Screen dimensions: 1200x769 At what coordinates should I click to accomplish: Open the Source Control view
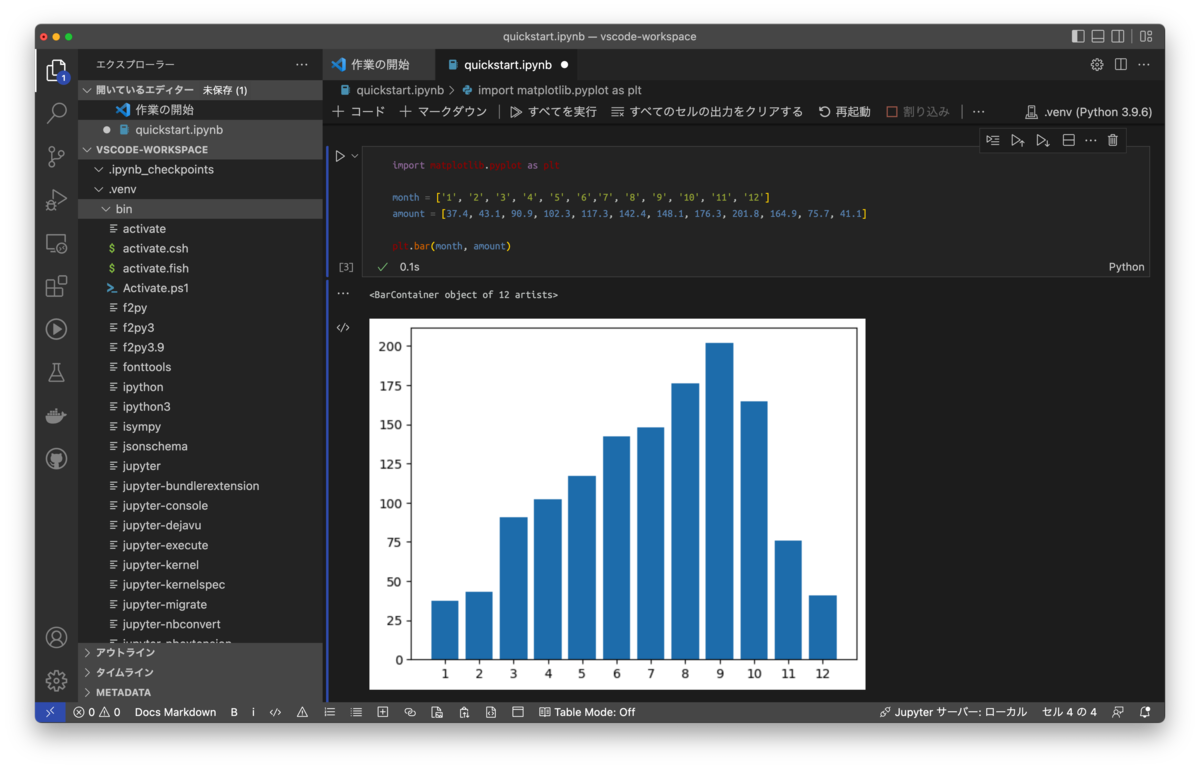coord(56,156)
